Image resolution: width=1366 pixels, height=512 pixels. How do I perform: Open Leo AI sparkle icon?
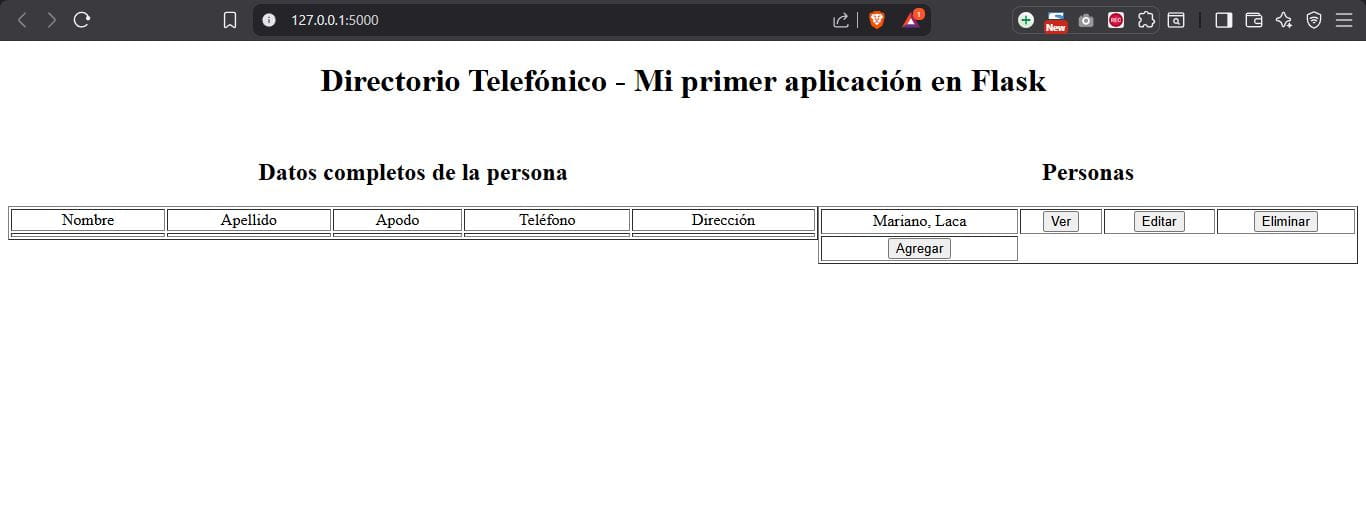1284,19
